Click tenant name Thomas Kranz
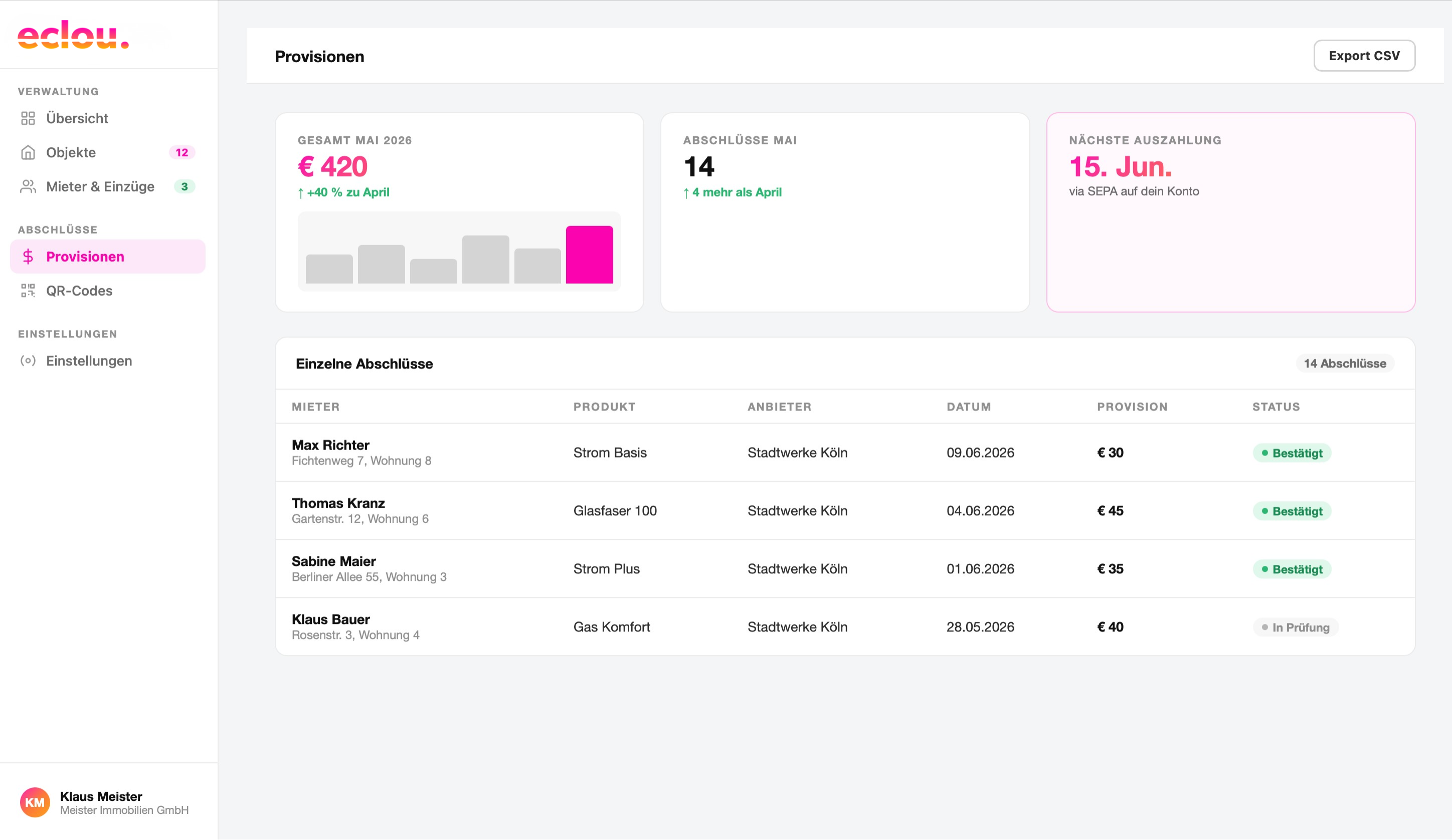The height and width of the screenshot is (840, 1452). point(337,503)
